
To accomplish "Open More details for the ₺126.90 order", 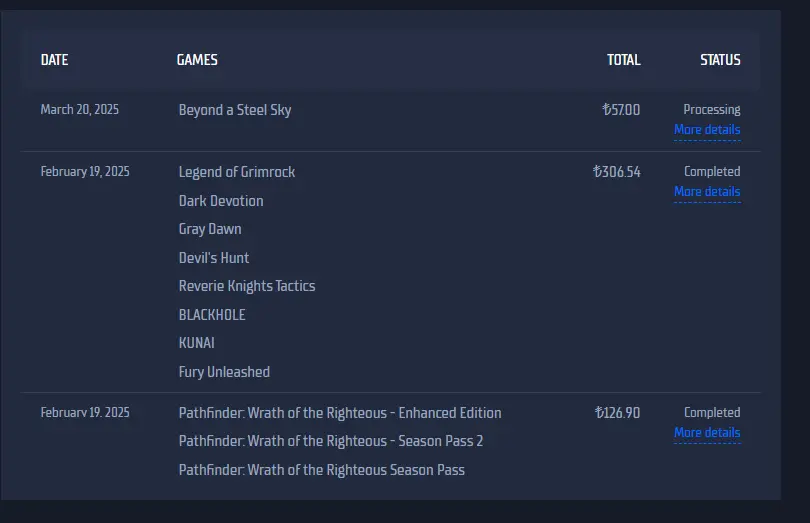I will coord(707,433).
